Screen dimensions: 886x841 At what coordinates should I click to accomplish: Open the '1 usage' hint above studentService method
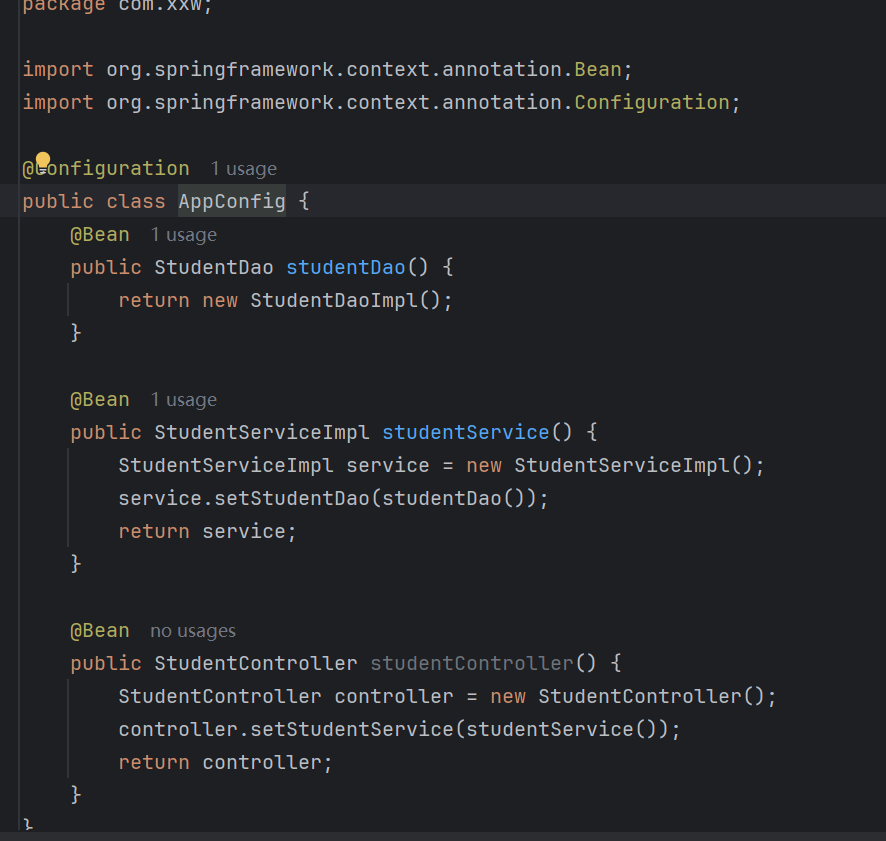pyautogui.click(x=184, y=400)
